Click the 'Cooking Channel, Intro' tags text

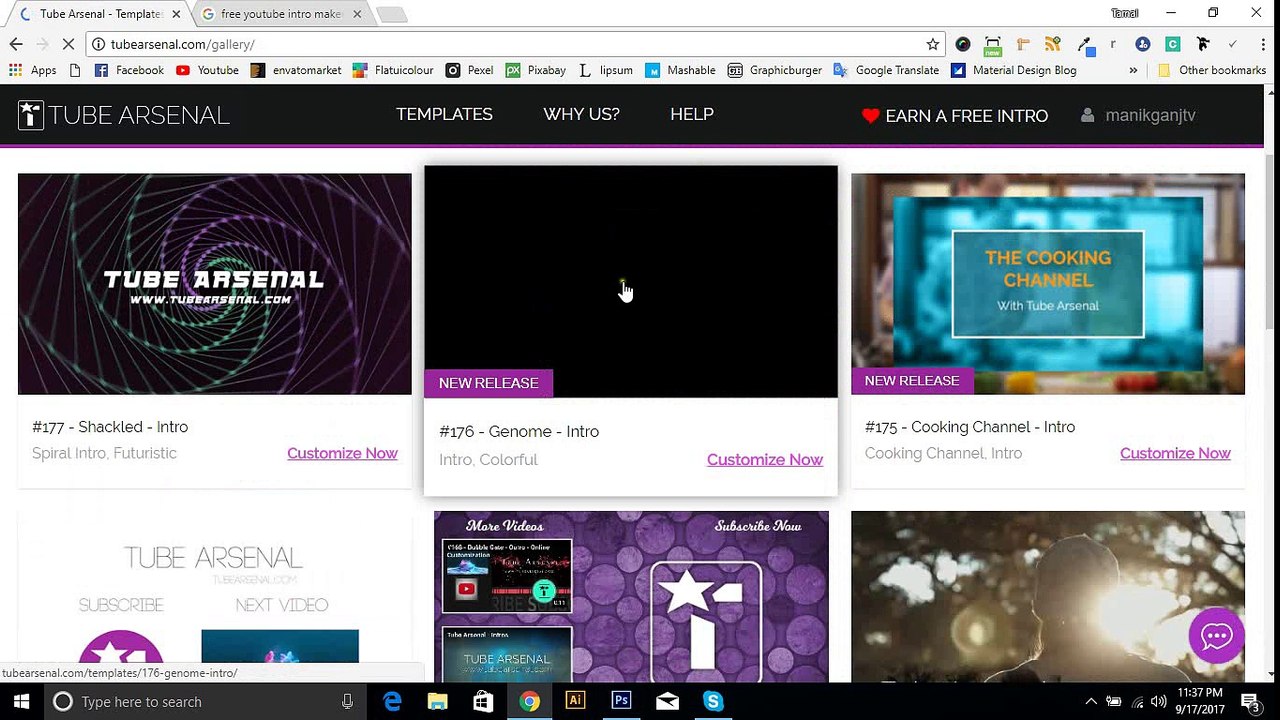[943, 453]
